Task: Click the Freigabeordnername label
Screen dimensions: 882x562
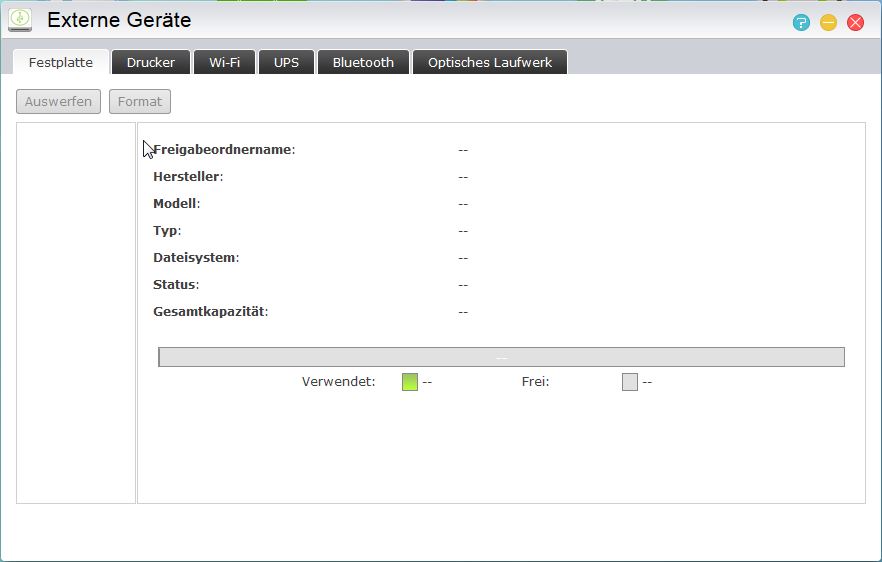Action: (x=224, y=150)
